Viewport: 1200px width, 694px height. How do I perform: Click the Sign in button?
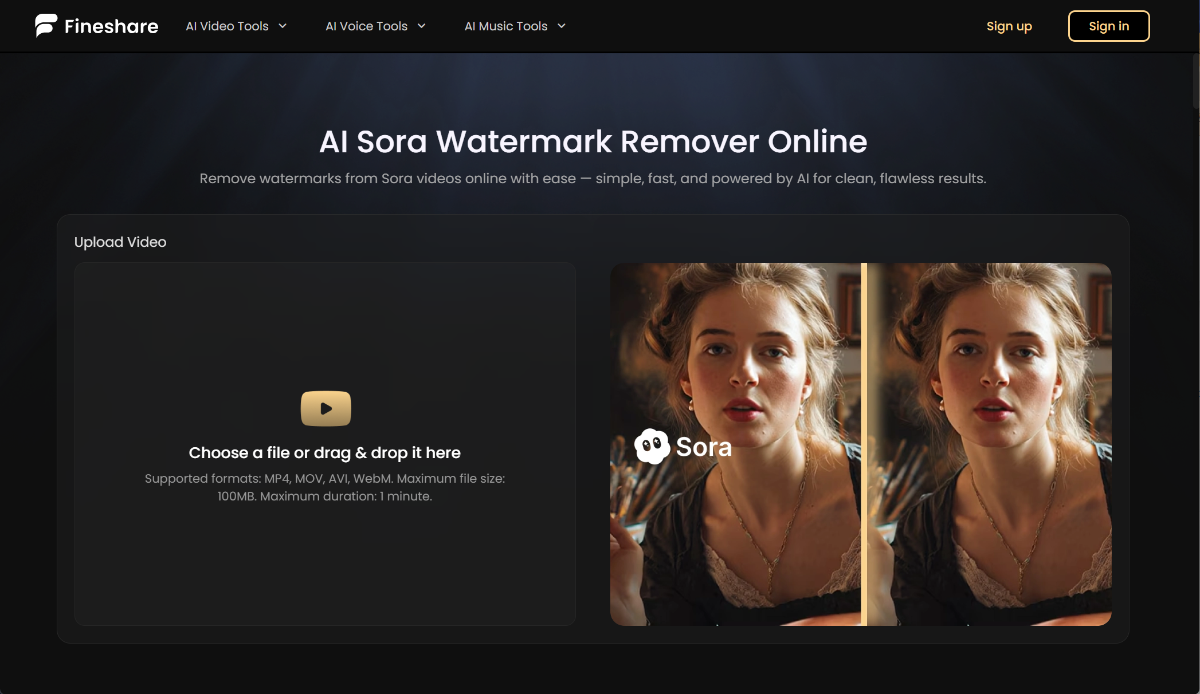click(1109, 26)
